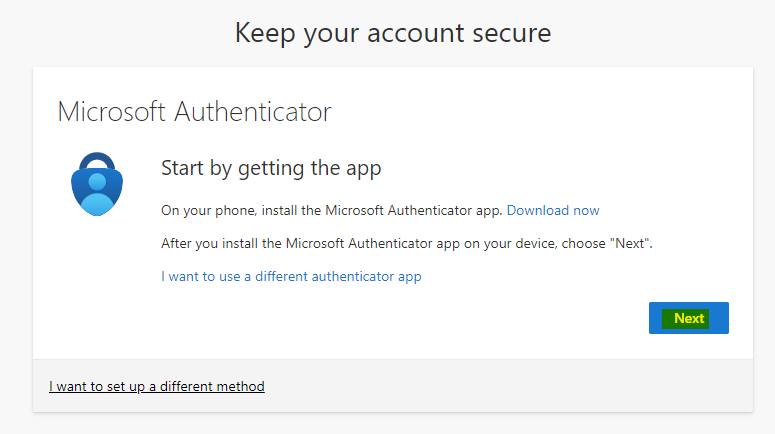Click the Start by getting the app heading
This screenshot has width=775, height=434.
pyautogui.click(x=271, y=169)
